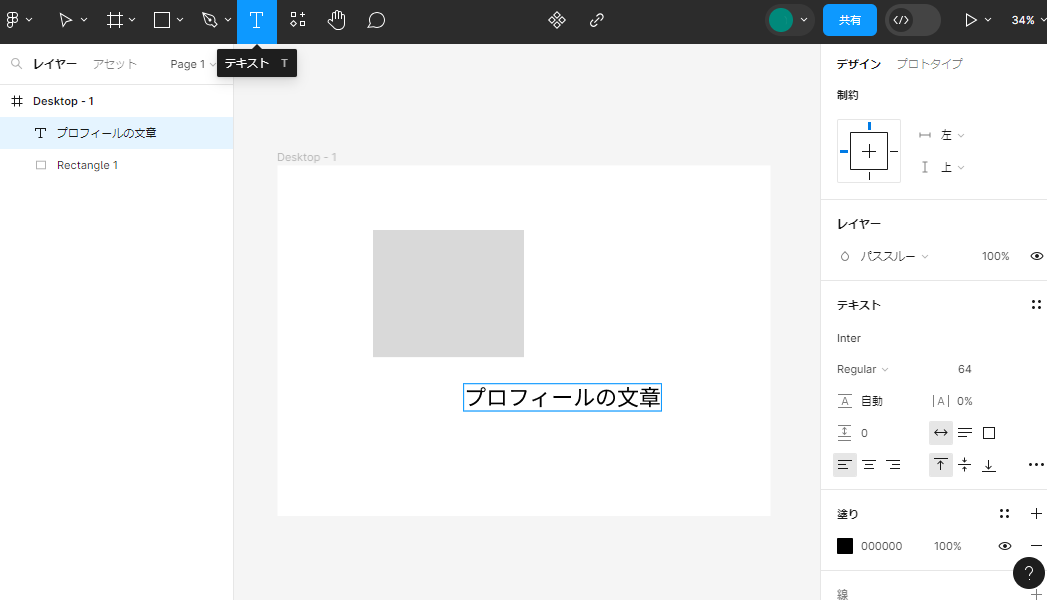Viewport: 1047px width, 600px height.
Task: Click the create component icon
Action: 557,20
